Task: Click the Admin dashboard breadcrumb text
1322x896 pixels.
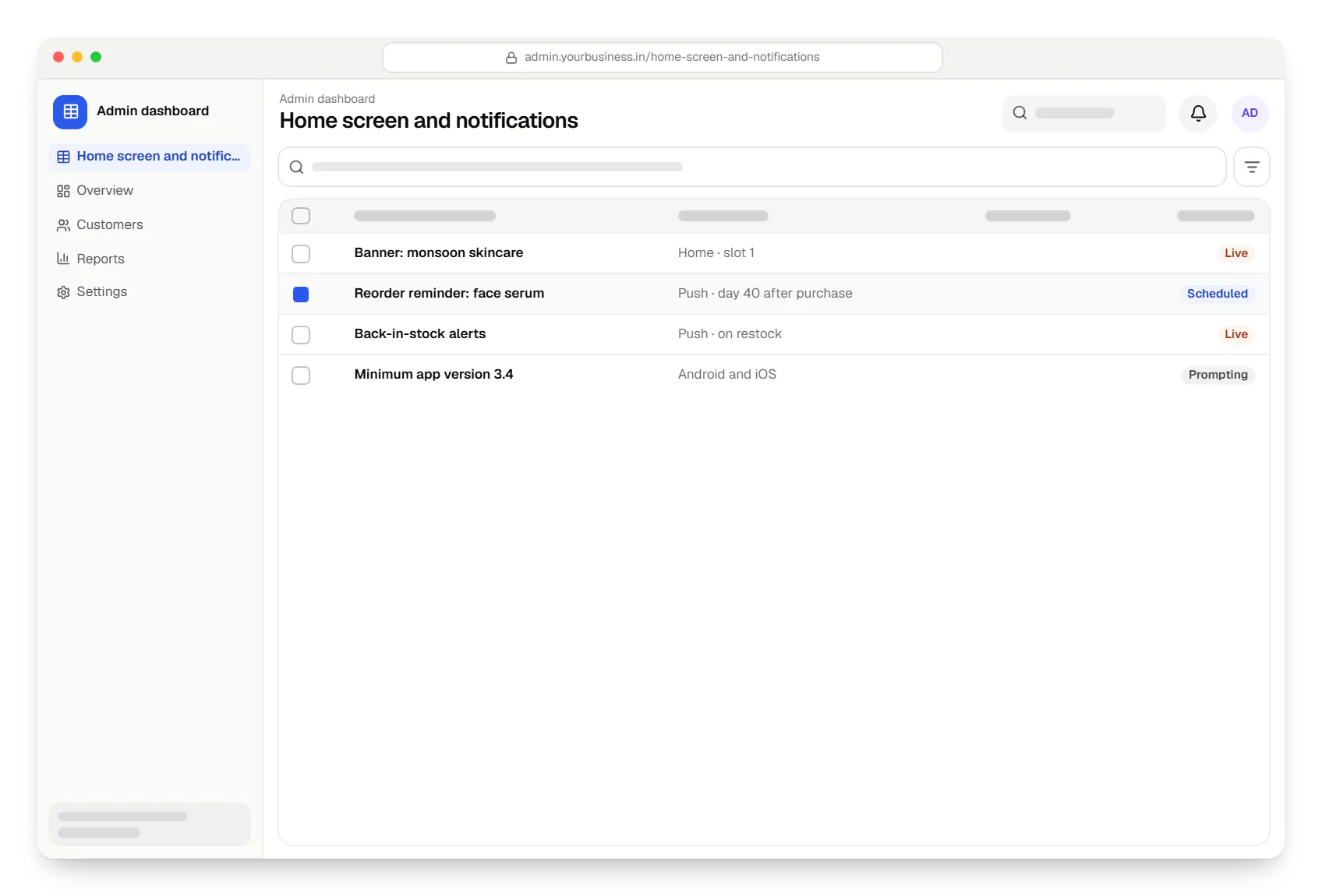Action: tap(327, 99)
